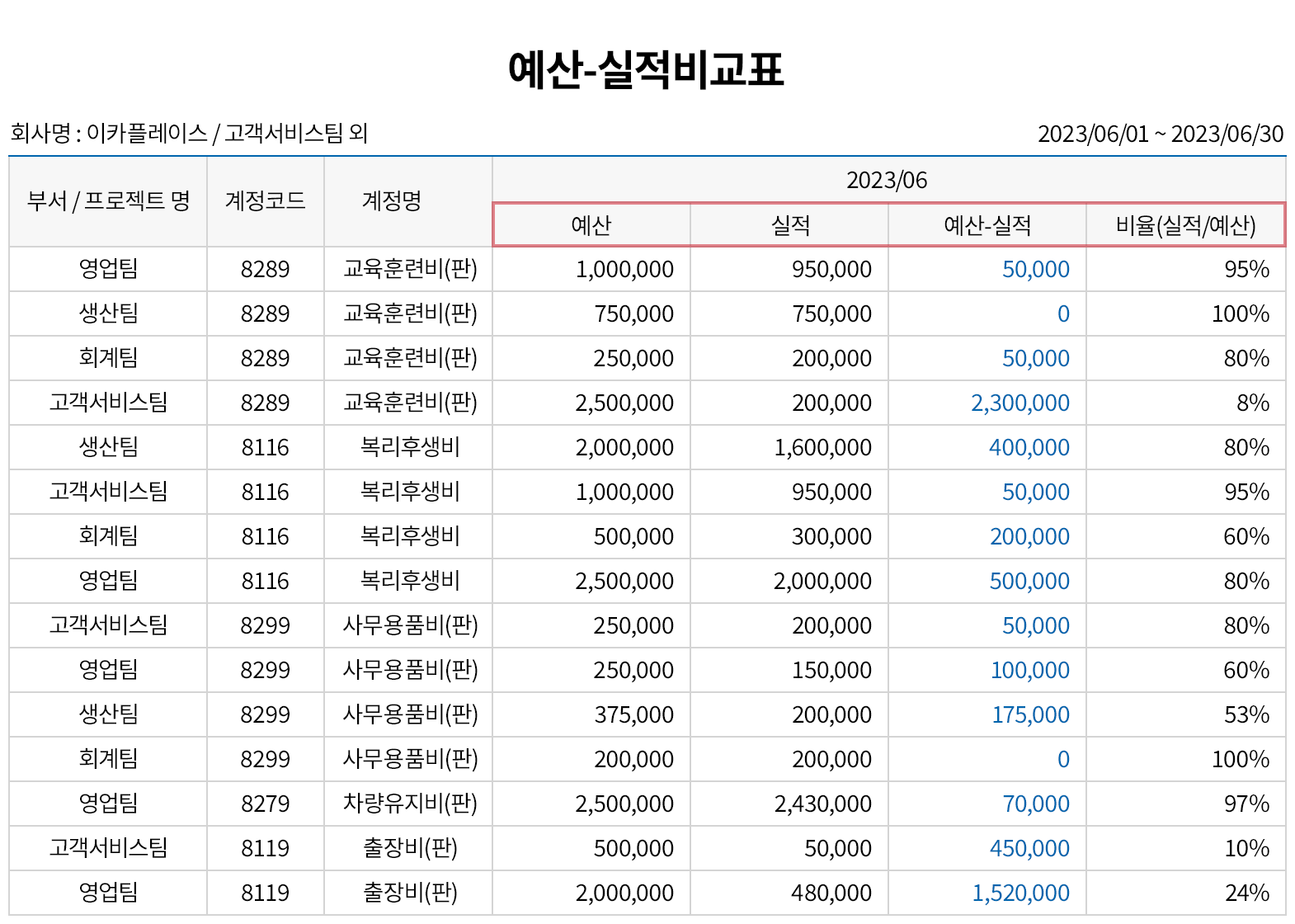Click the 10% ratio cell
The height and width of the screenshot is (924, 1295).
point(1185,848)
